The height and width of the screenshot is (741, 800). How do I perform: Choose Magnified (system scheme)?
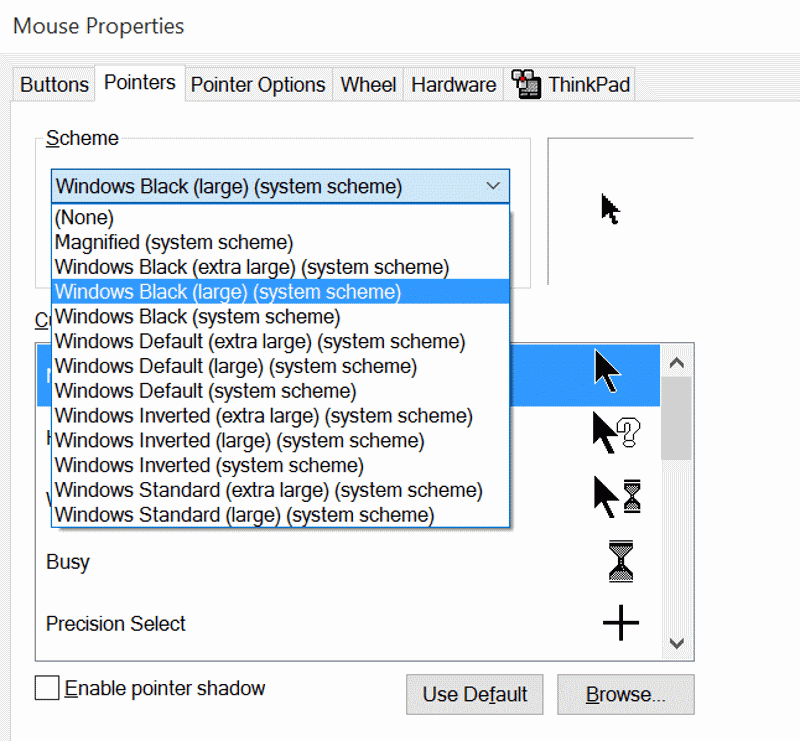[280, 242]
